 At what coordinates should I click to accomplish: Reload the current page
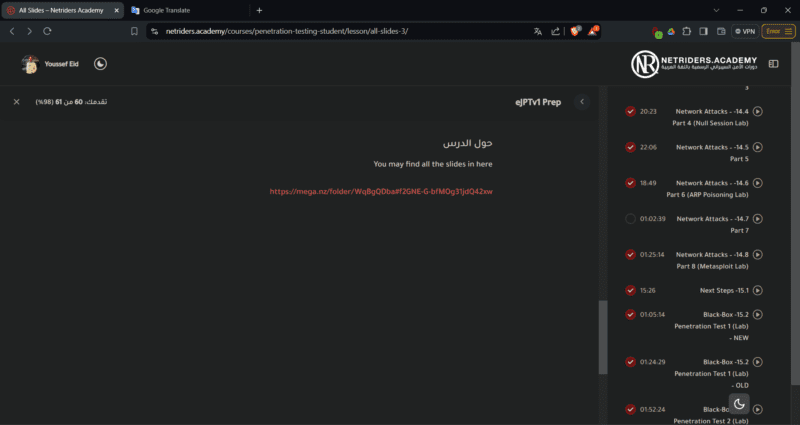point(47,31)
